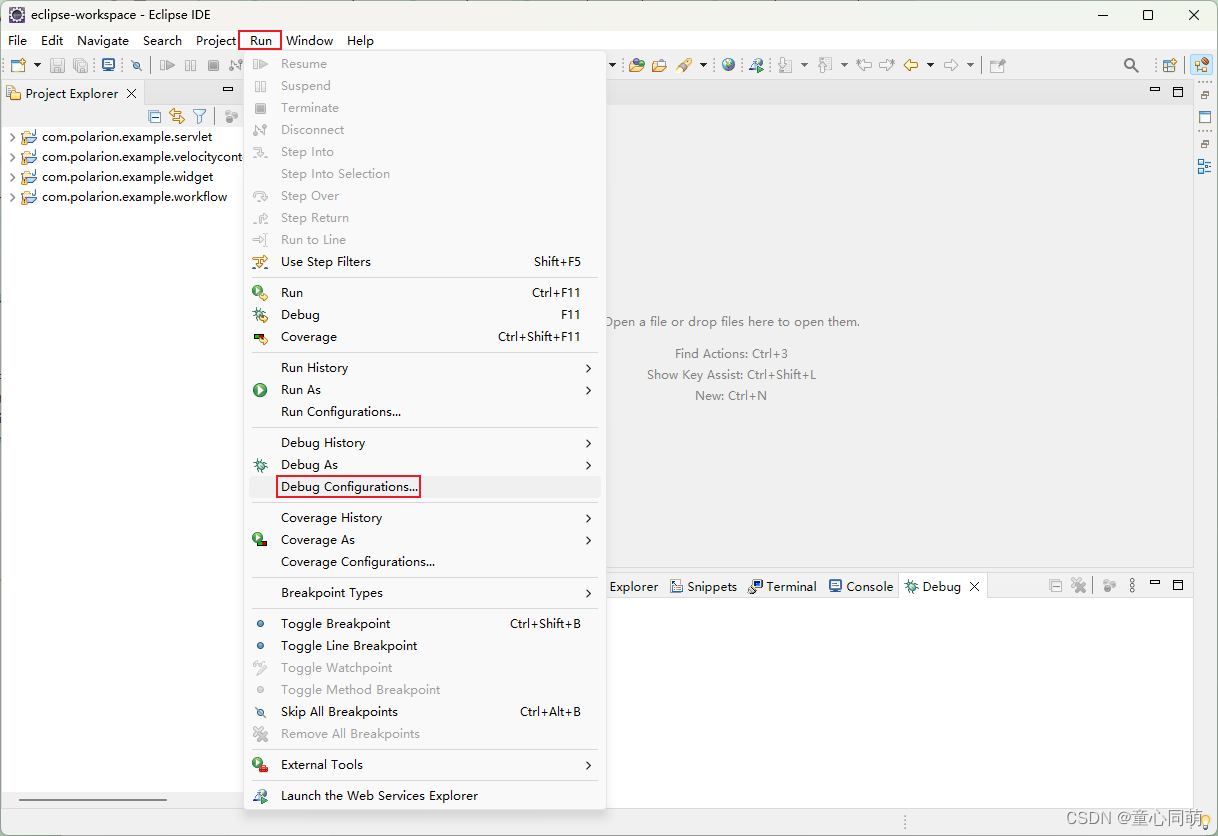Screen dimensions: 1218x836
Task: Open the Help menu
Action: [x=360, y=41]
